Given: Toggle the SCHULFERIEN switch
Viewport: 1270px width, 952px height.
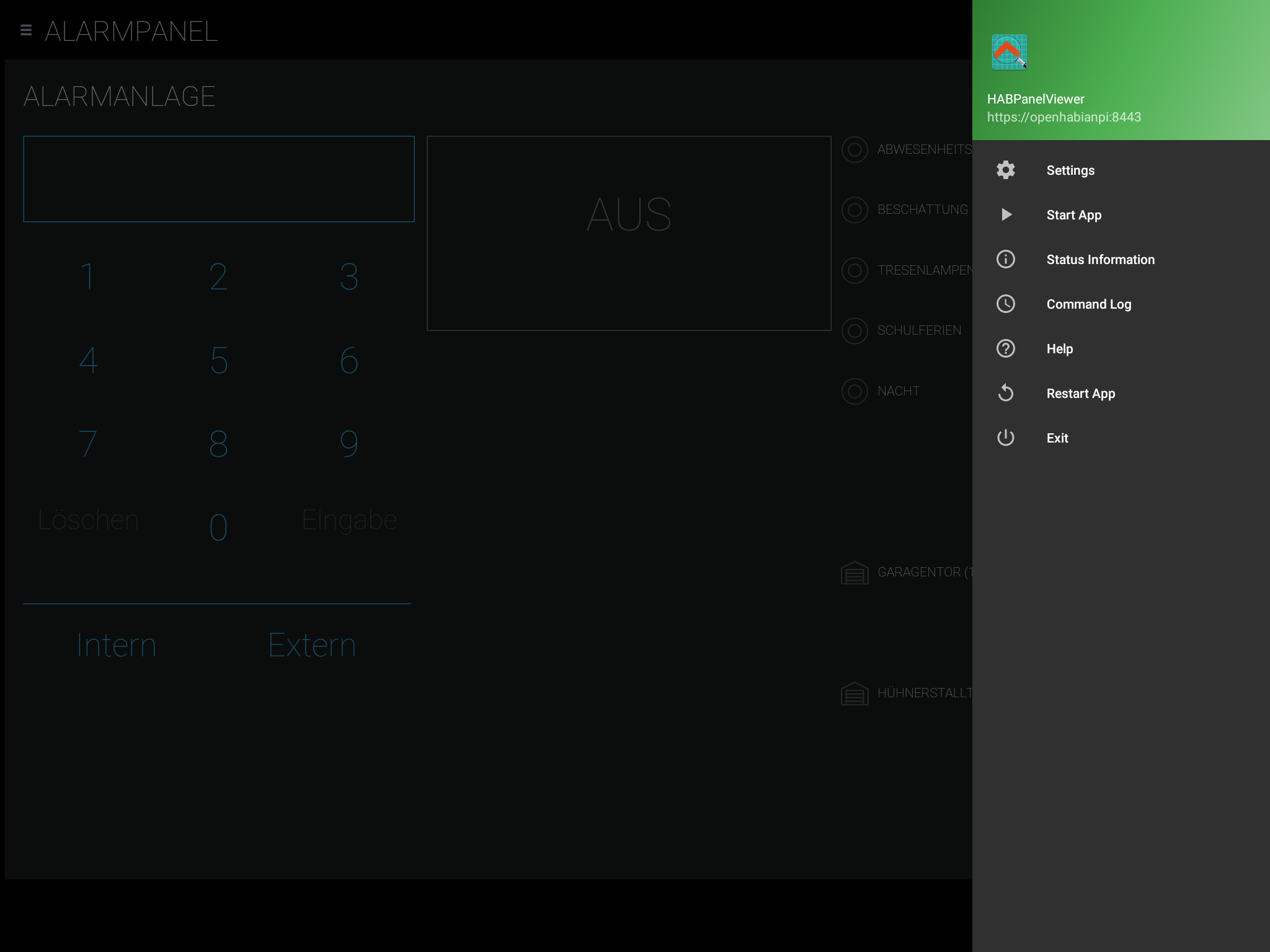Looking at the screenshot, I should [x=855, y=331].
